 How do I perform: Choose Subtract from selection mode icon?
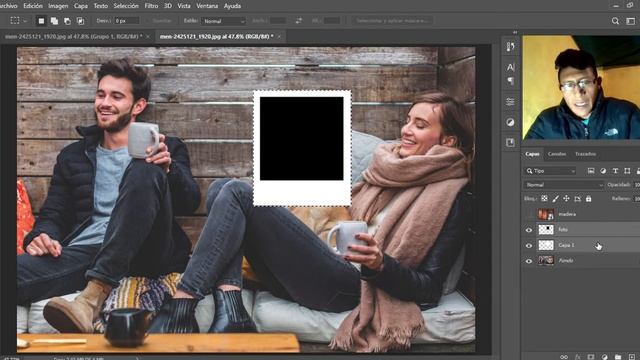click(67, 21)
